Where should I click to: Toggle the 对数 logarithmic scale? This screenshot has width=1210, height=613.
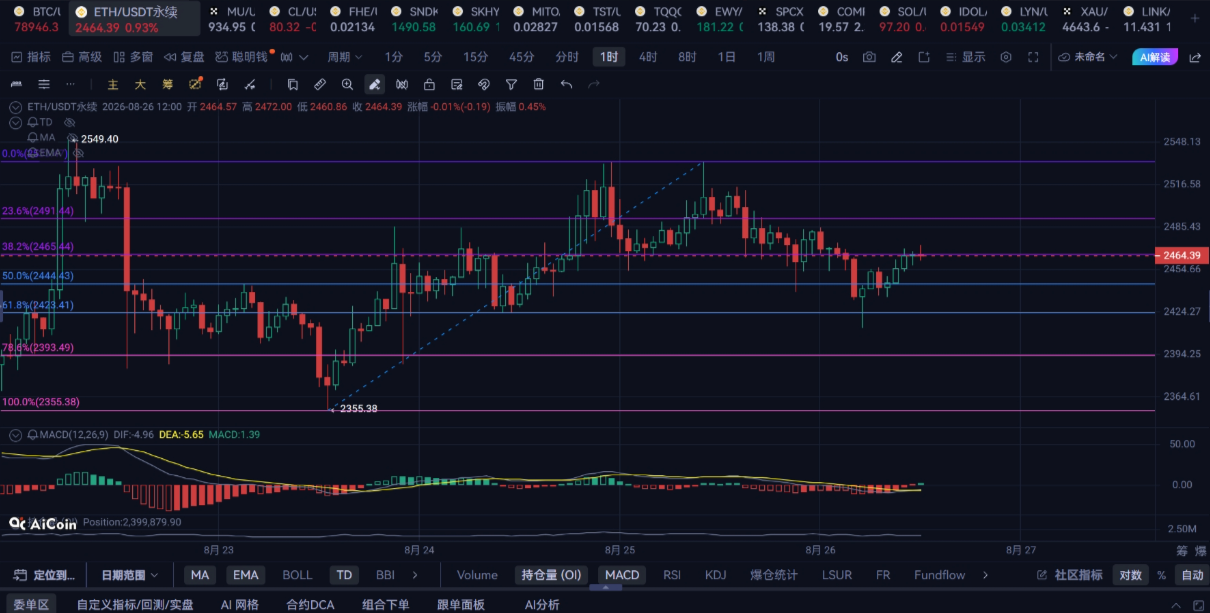(1131, 575)
